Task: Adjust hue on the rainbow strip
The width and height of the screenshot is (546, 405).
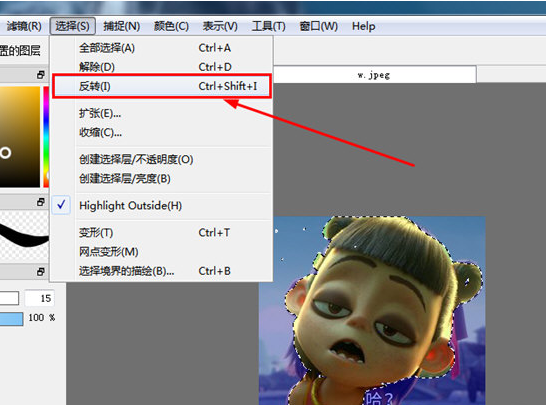Action: [x=46, y=137]
